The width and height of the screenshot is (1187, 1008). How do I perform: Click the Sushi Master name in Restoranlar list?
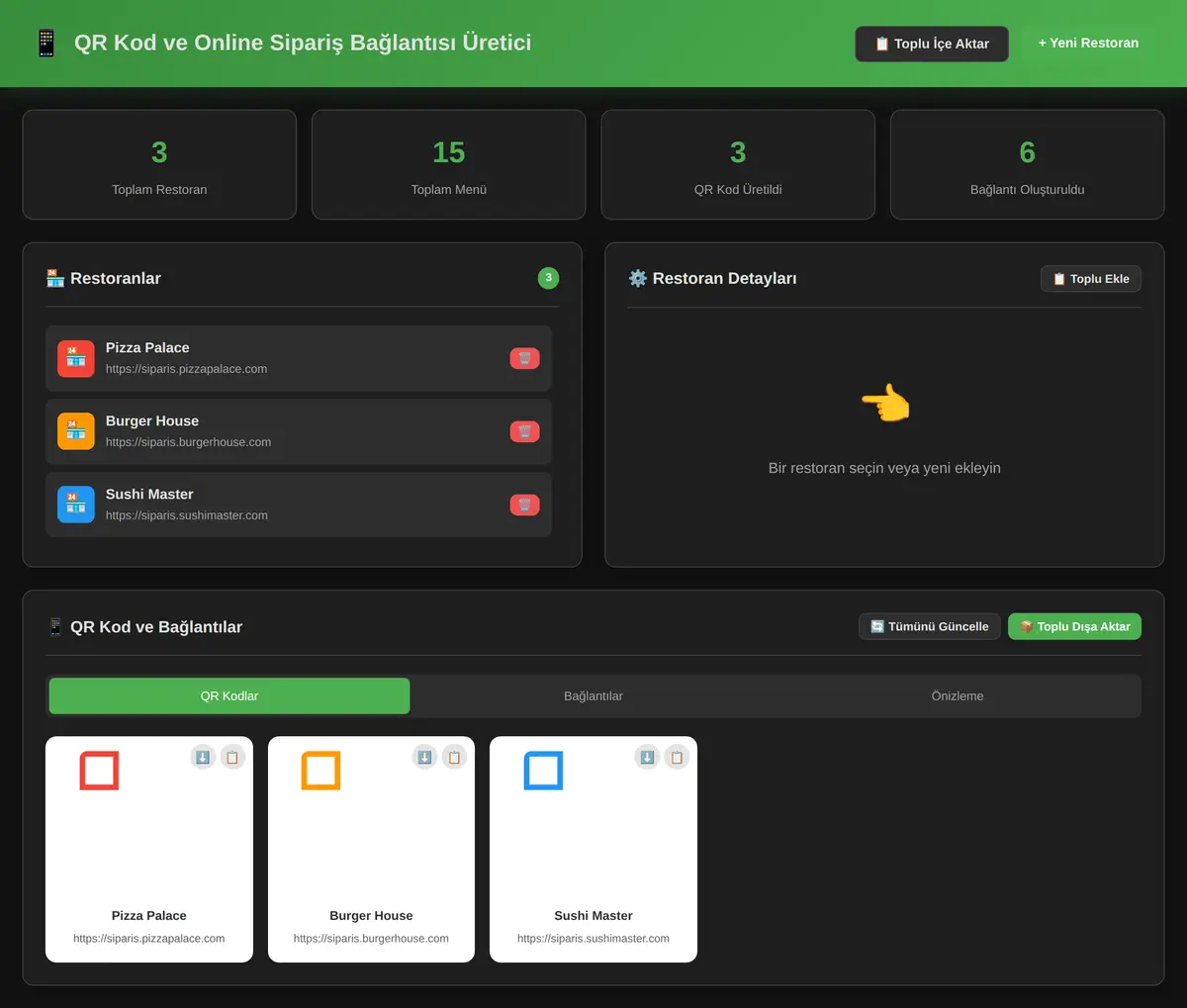pyautogui.click(x=149, y=494)
